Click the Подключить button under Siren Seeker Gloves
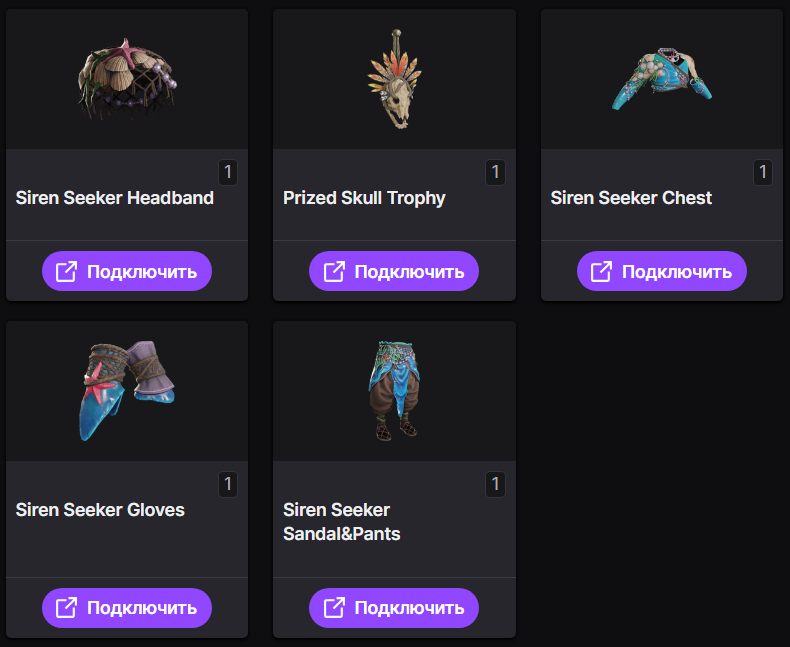The width and height of the screenshot is (790, 647). pyautogui.click(x=127, y=608)
